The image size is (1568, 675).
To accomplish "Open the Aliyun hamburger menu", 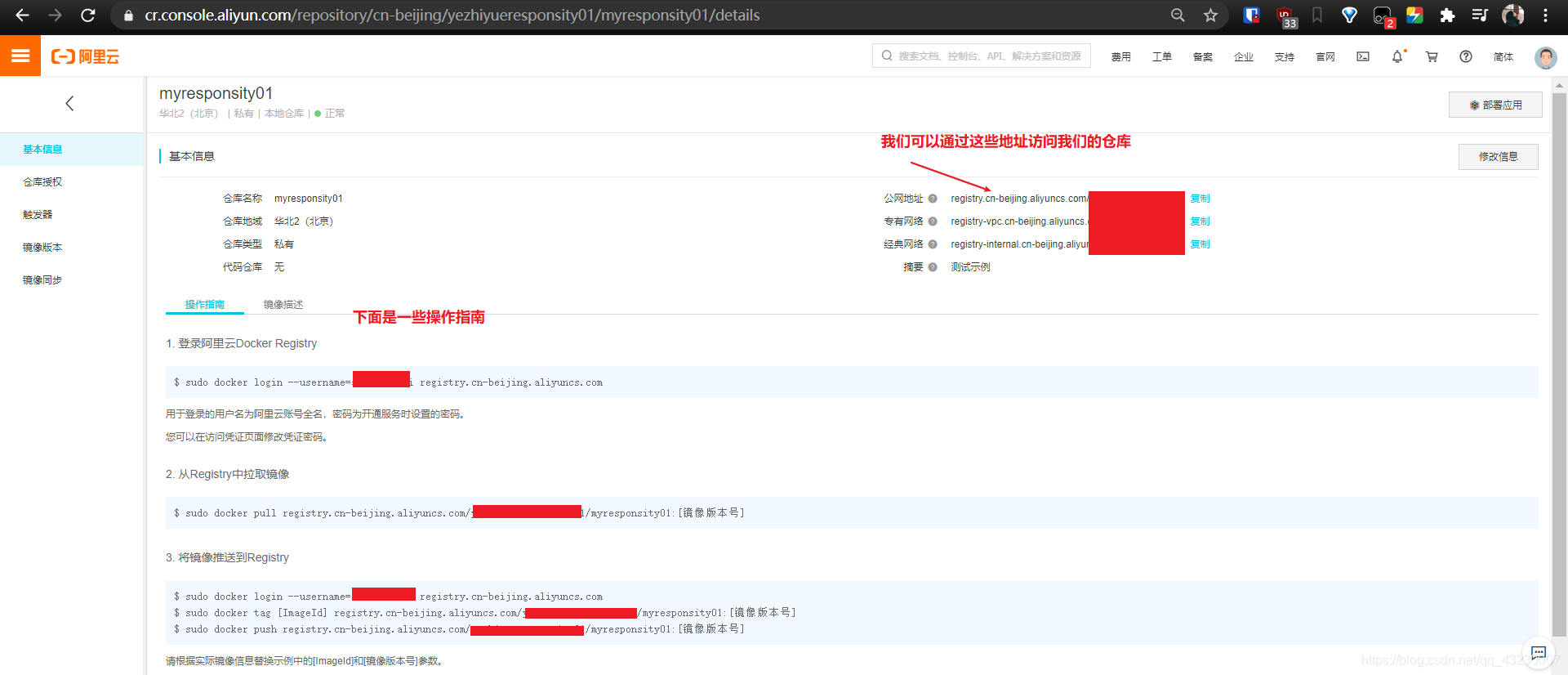I will click(x=20, y=56).
